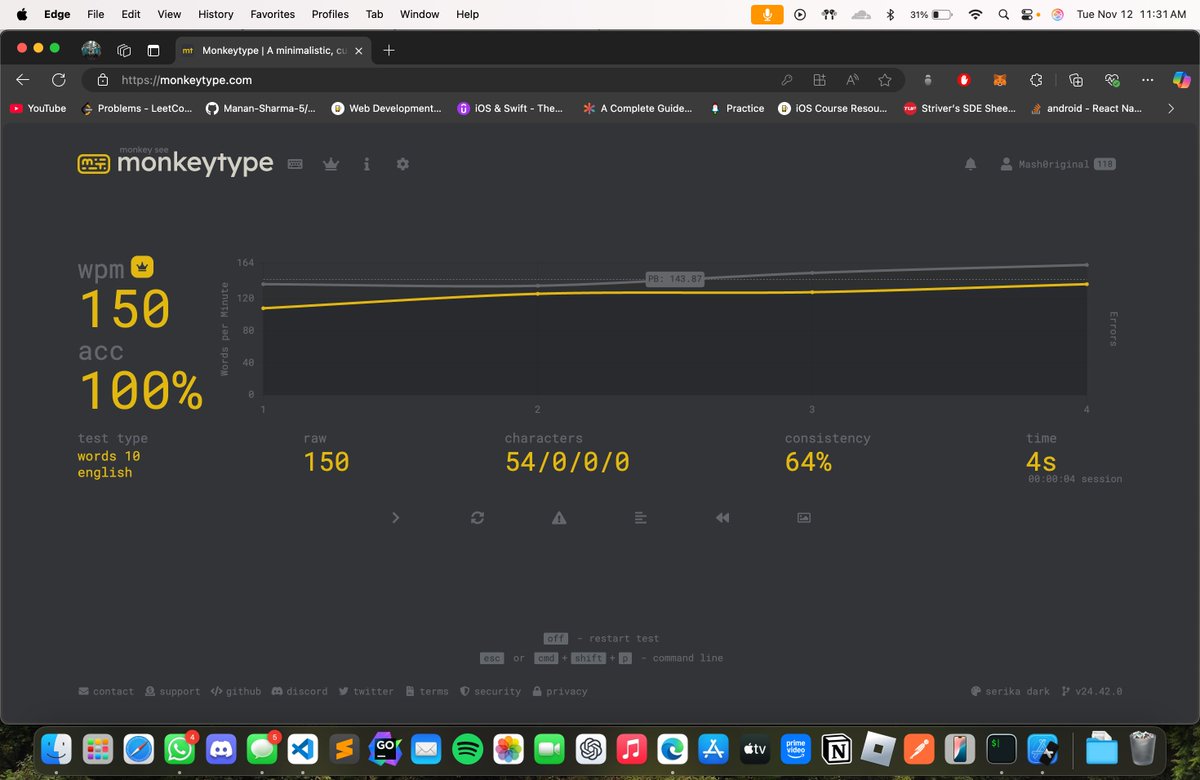Open the Tab menu in menu bar

click(374, 14)
